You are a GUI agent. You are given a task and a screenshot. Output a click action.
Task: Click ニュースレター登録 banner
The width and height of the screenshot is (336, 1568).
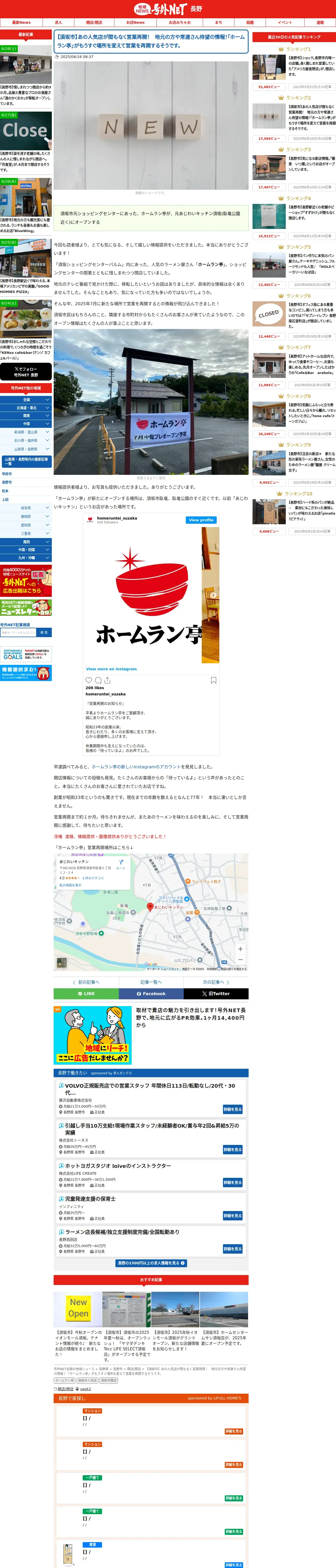tap(26, 608)
